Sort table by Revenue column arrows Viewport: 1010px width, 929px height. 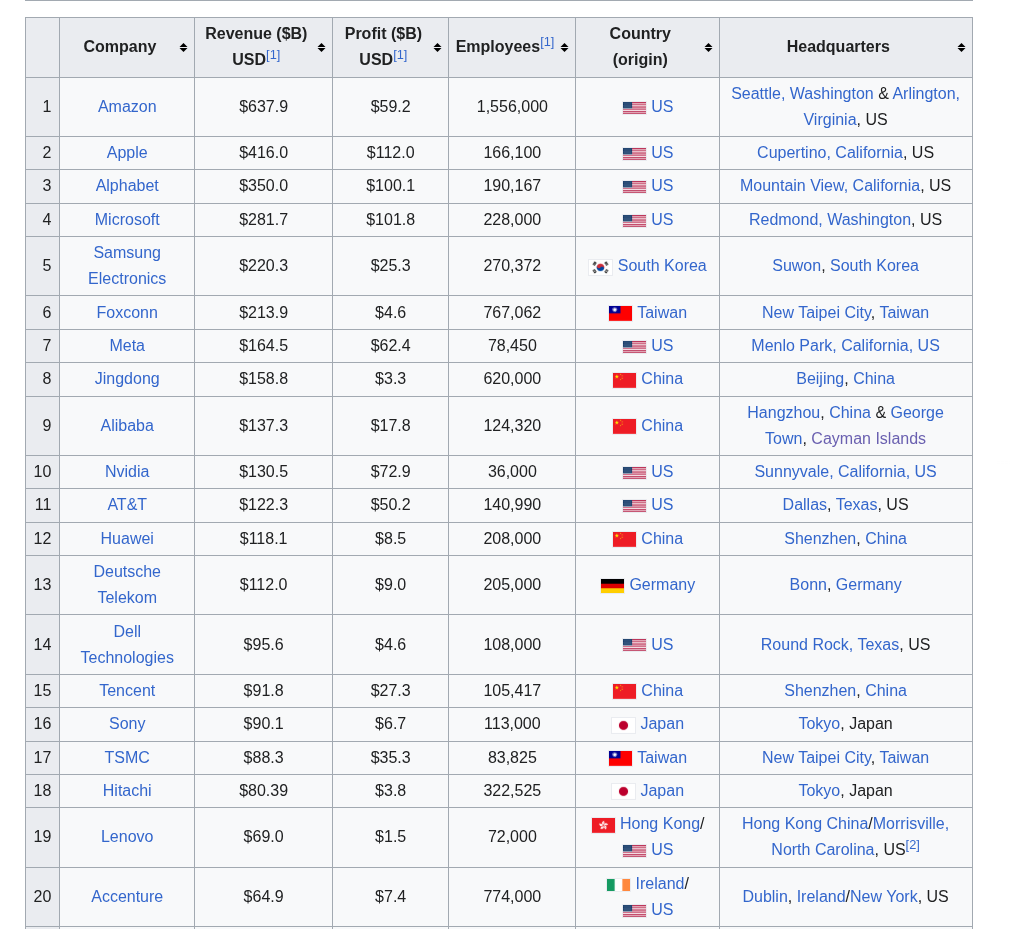pos(321,48)
